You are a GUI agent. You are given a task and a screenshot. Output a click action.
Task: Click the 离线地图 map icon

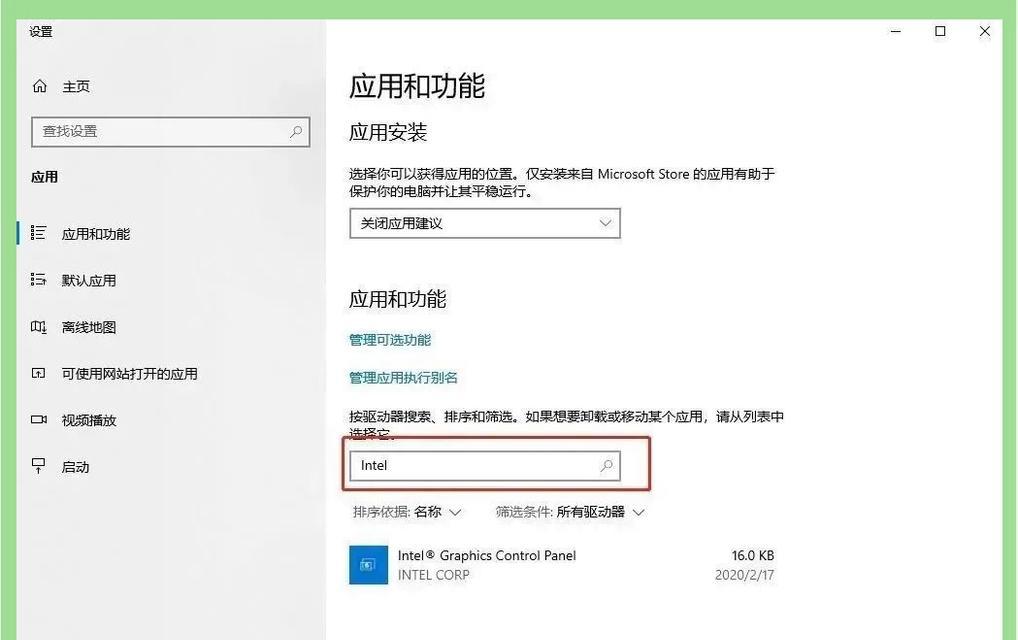click(39, 327)
